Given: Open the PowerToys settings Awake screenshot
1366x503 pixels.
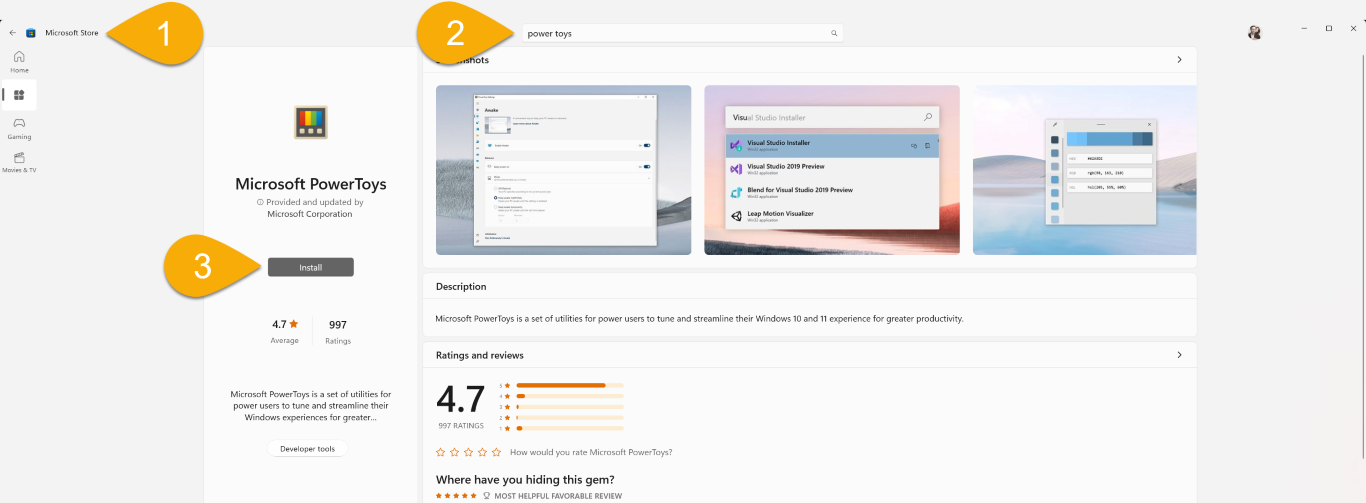Looking at the screenshot, I should tap(564, 170).
